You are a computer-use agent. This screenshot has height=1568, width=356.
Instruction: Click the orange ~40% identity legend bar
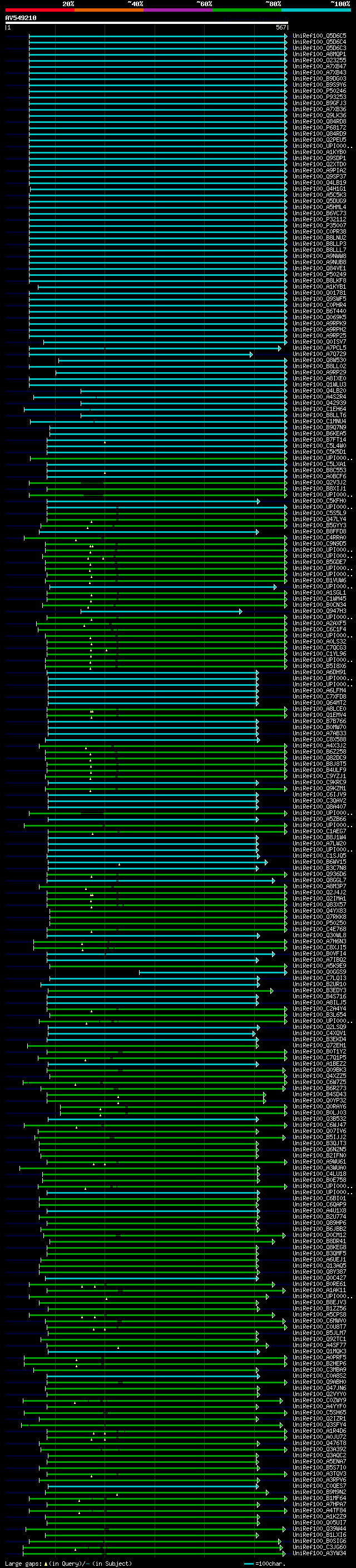tap(109, 10)
